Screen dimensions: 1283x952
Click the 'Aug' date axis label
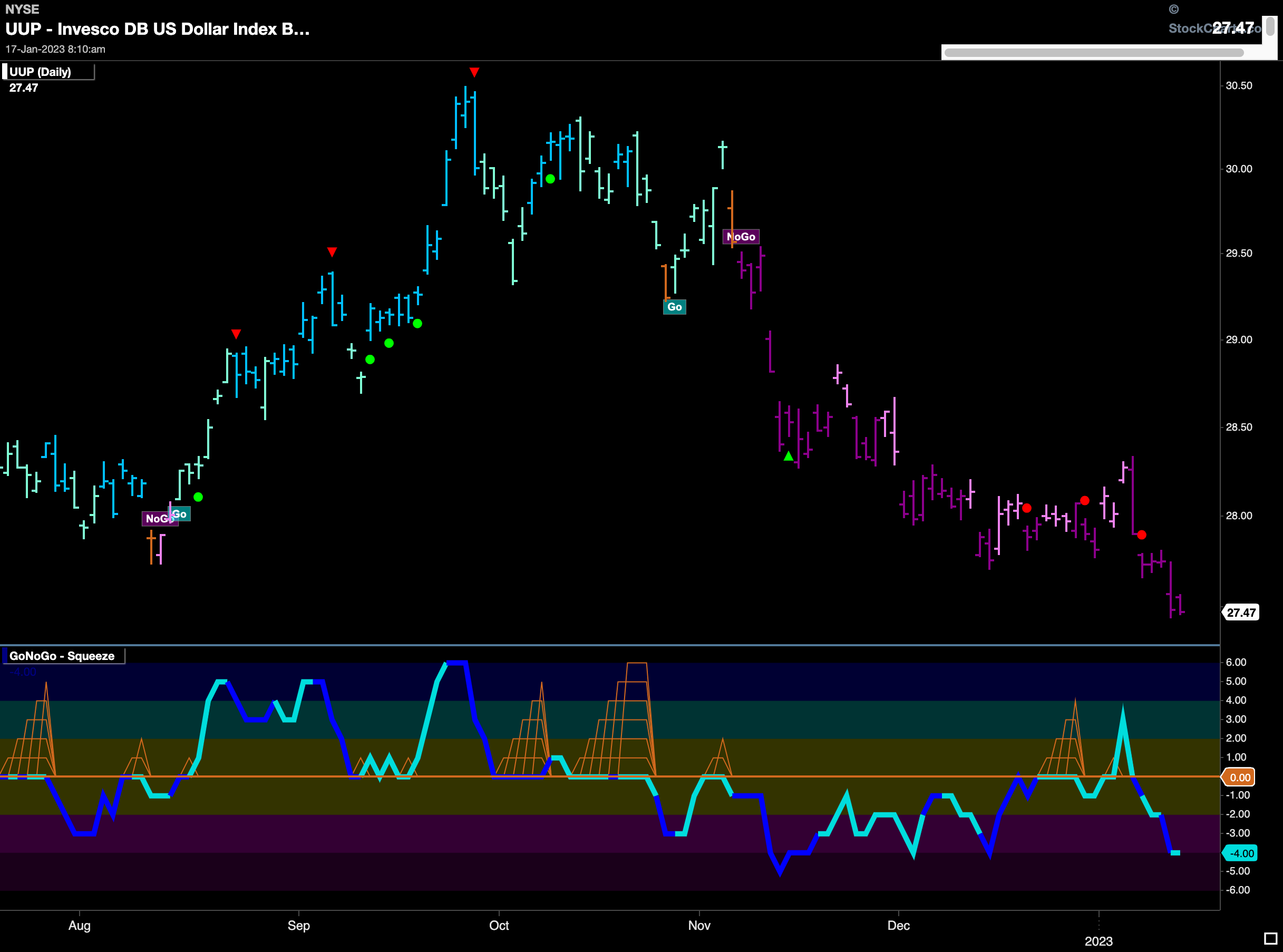coord(80,926)
